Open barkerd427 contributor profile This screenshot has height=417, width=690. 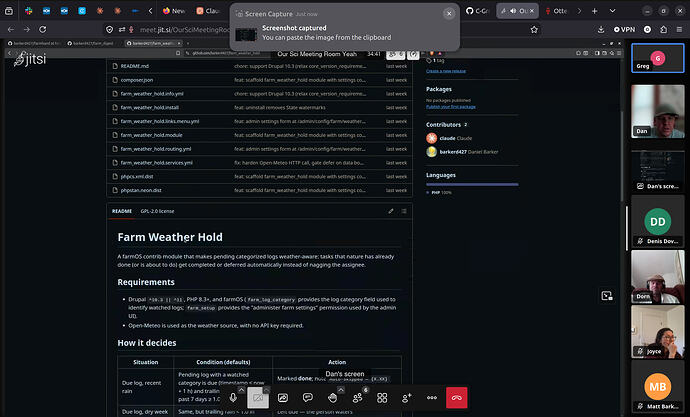click(x=462, y=152)
